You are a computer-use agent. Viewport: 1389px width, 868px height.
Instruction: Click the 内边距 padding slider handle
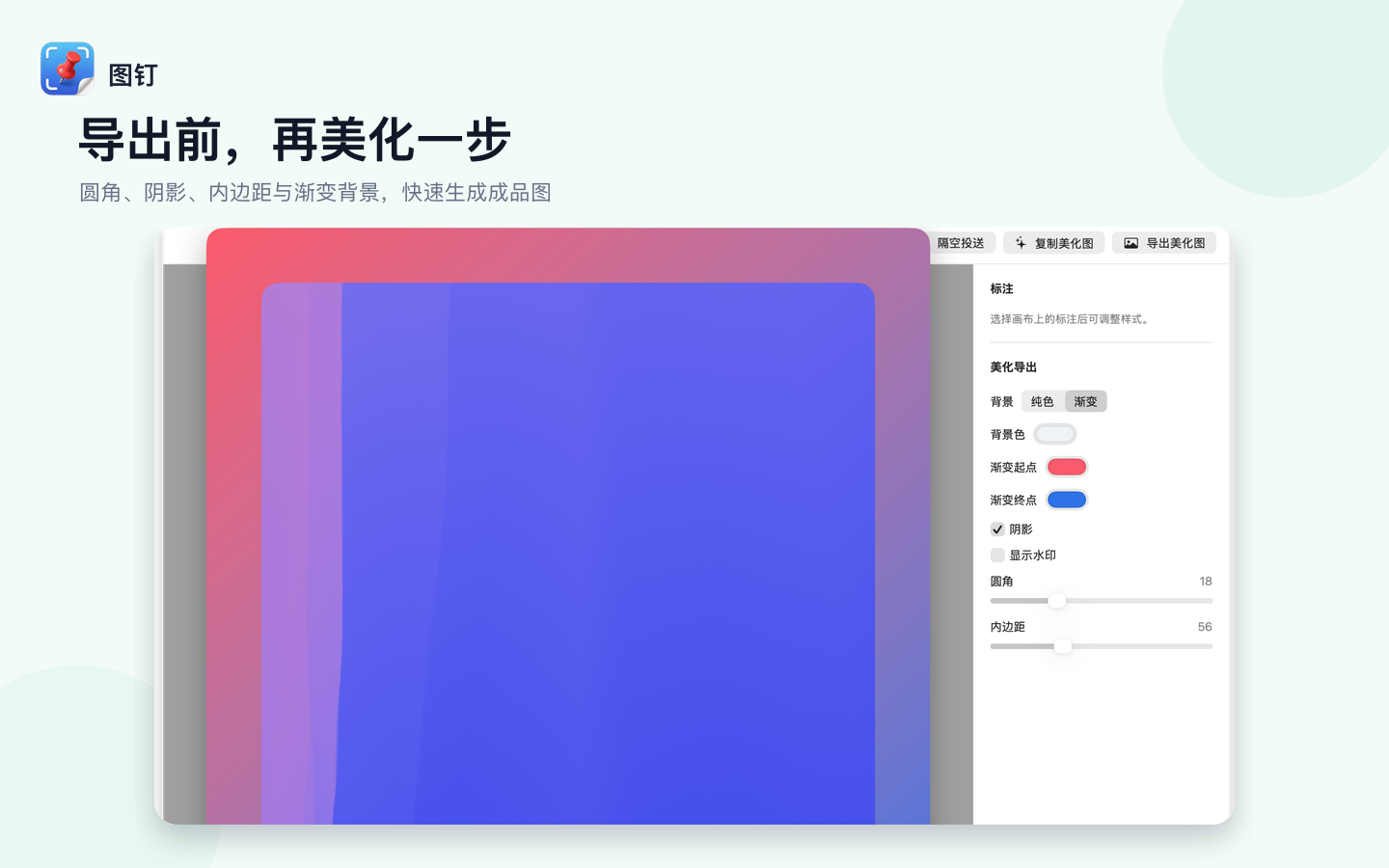(x=1062, y=646)
